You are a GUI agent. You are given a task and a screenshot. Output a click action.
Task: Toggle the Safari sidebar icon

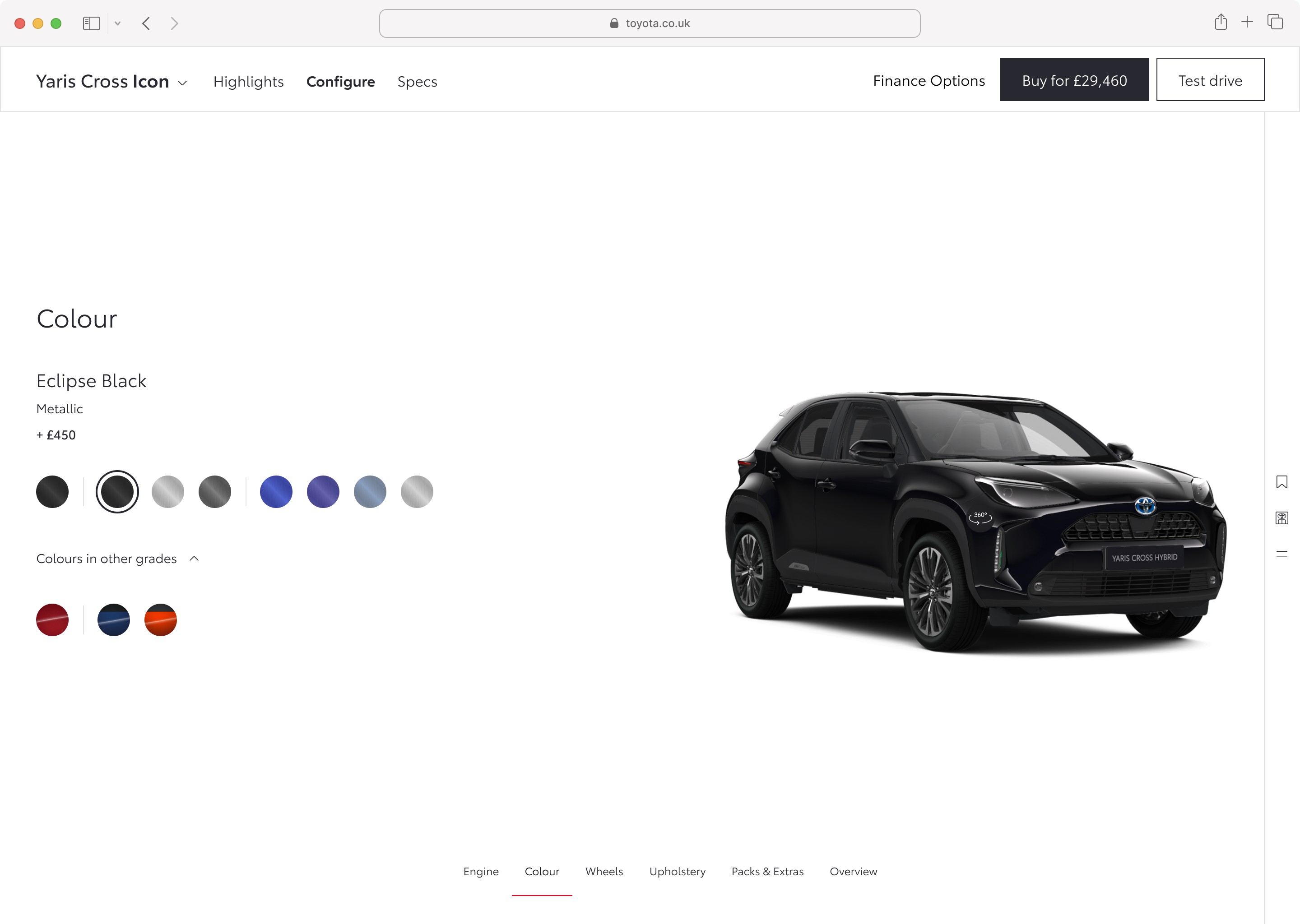pyautogui.click(x=91, y=23)
